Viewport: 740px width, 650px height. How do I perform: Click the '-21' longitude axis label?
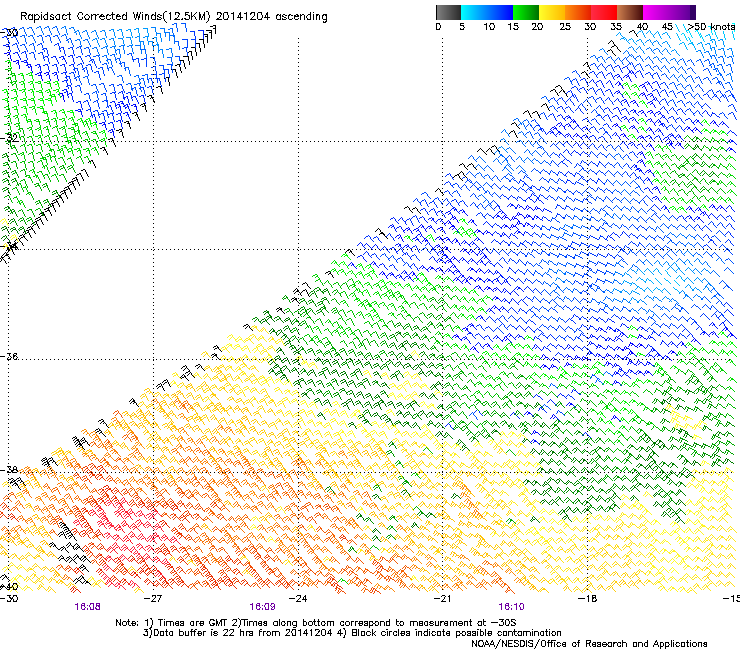coord(442,599)
